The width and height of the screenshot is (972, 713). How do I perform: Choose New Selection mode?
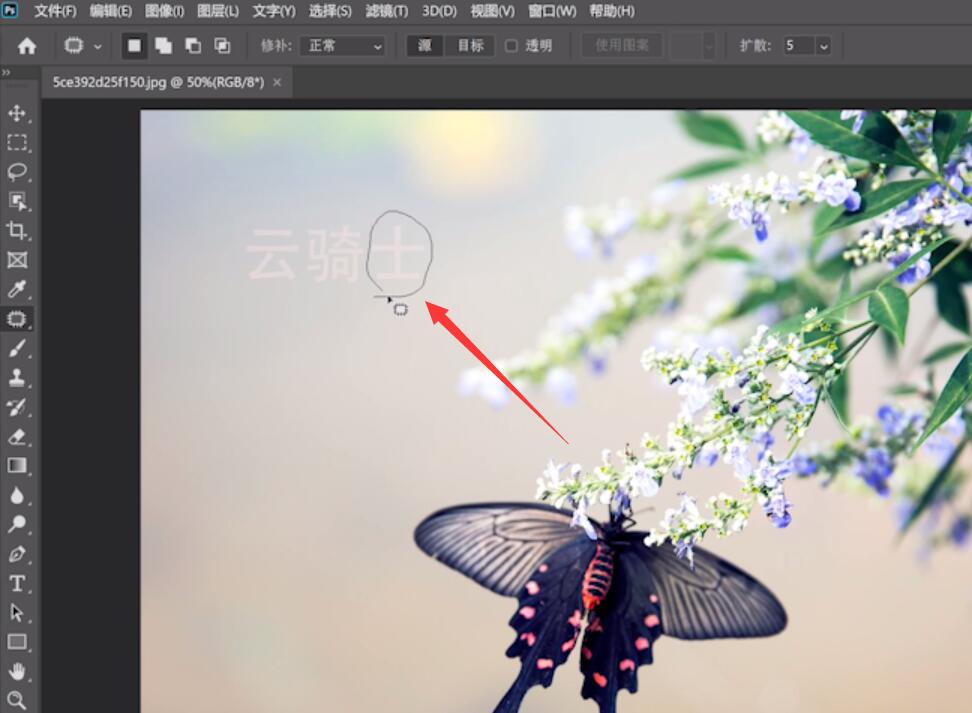click(134, 46)
